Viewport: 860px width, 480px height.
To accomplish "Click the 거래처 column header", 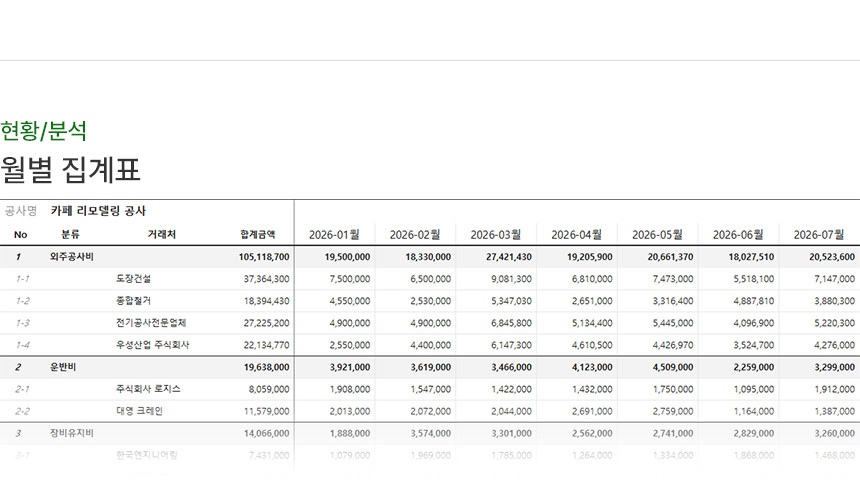I will pyautogui.click(x=161, y=235).
